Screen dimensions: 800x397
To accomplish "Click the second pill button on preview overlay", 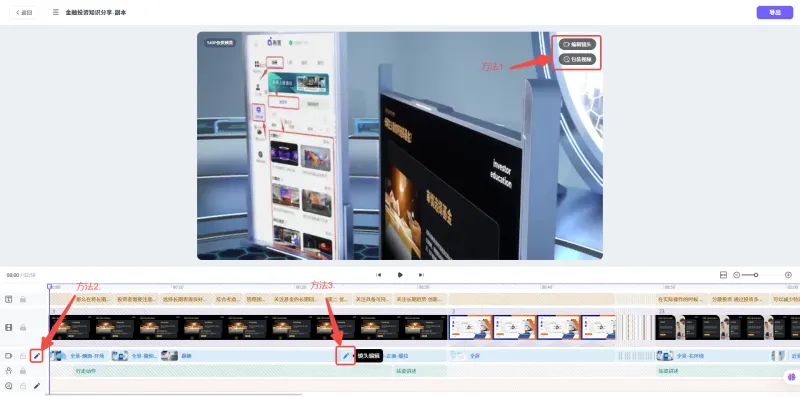I will tap(577, 60).
